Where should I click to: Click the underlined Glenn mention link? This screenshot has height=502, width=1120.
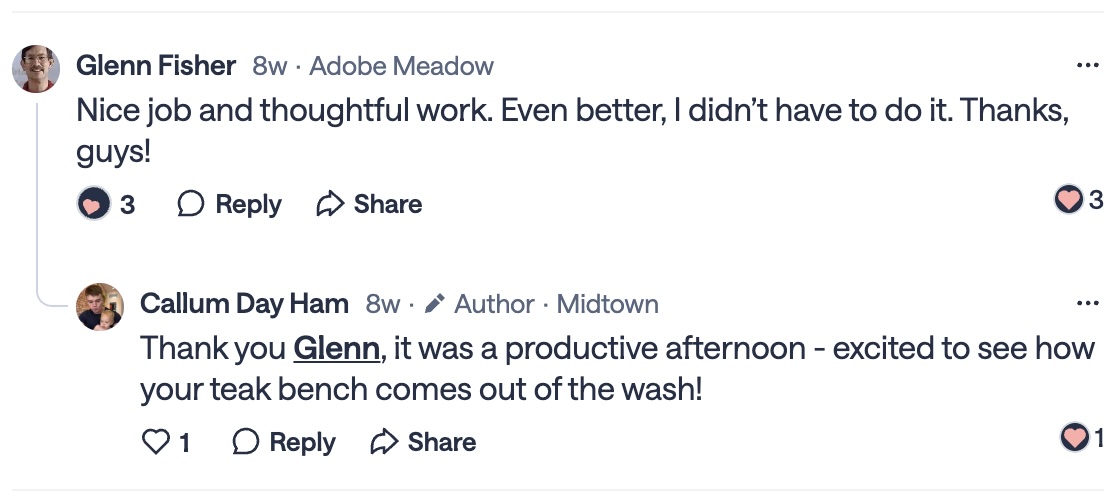click(x=336, y=349)
